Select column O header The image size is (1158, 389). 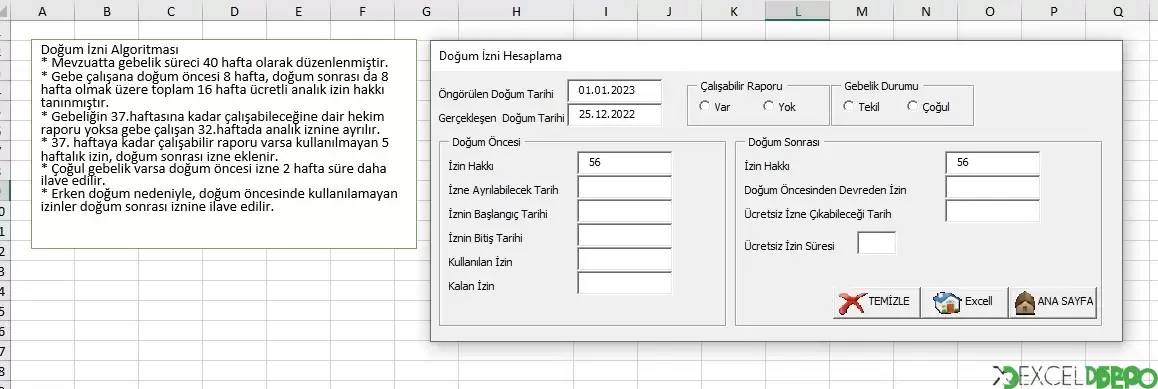tap(990, 10)
